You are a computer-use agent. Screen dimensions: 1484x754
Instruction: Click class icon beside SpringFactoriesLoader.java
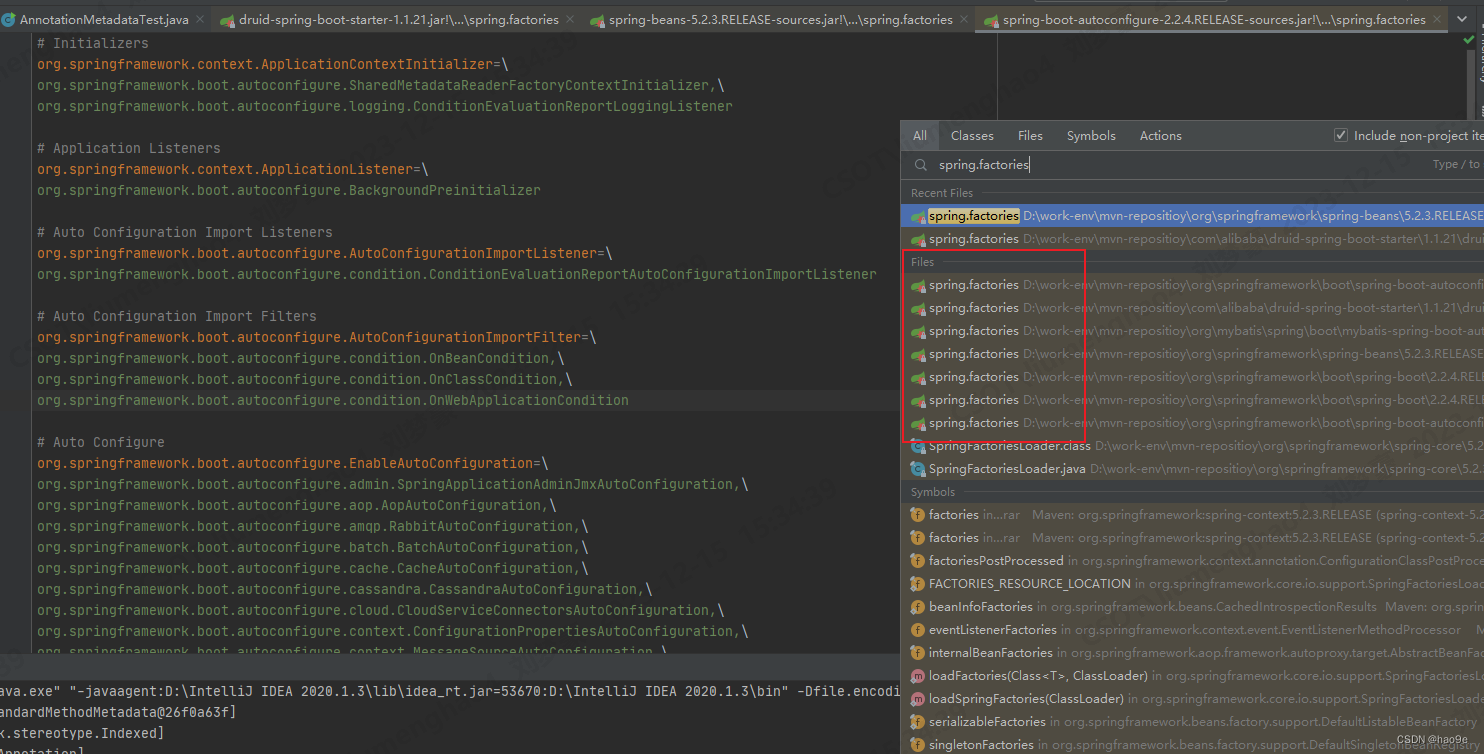tap(918, 469)
